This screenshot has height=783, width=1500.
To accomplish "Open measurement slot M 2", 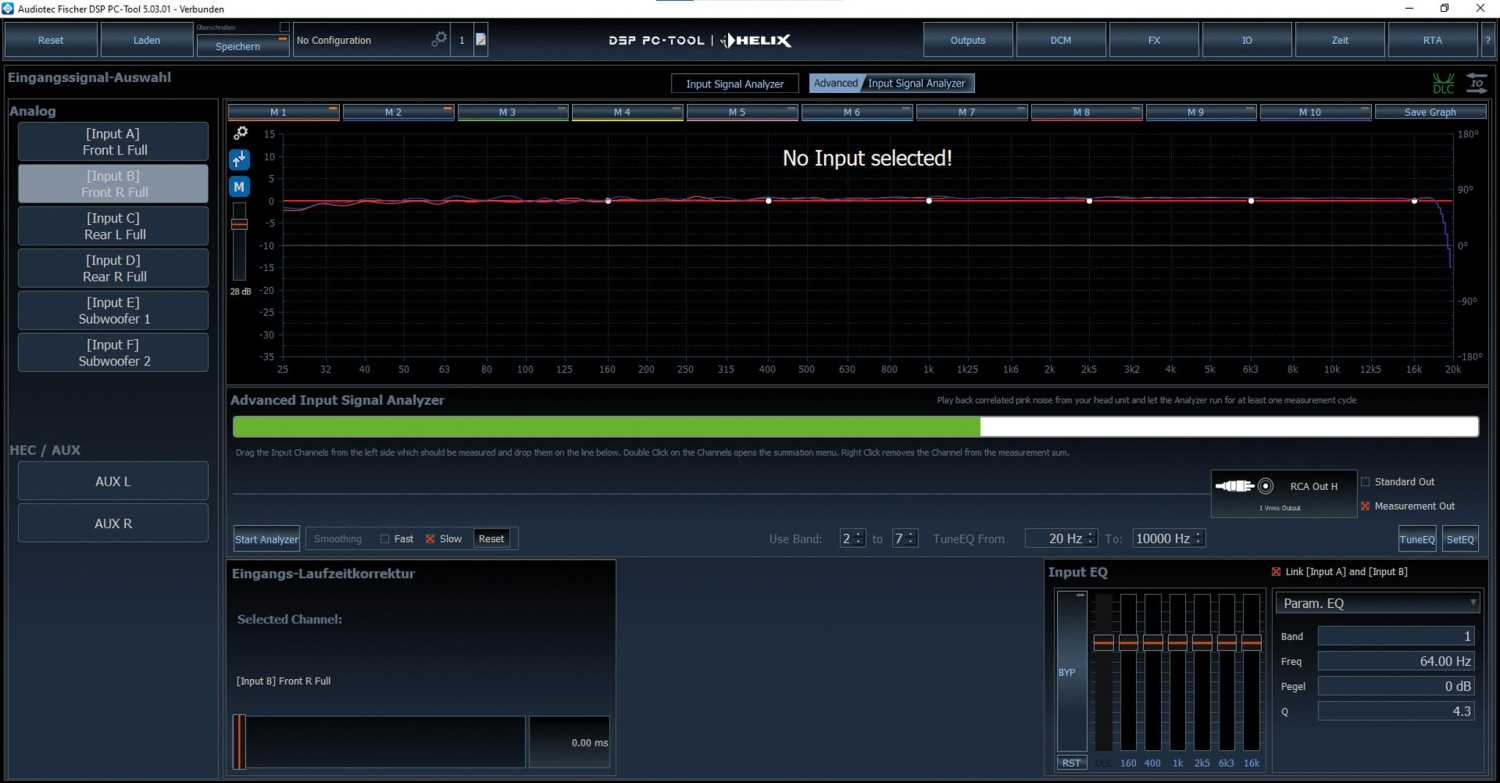I will 398,112.
